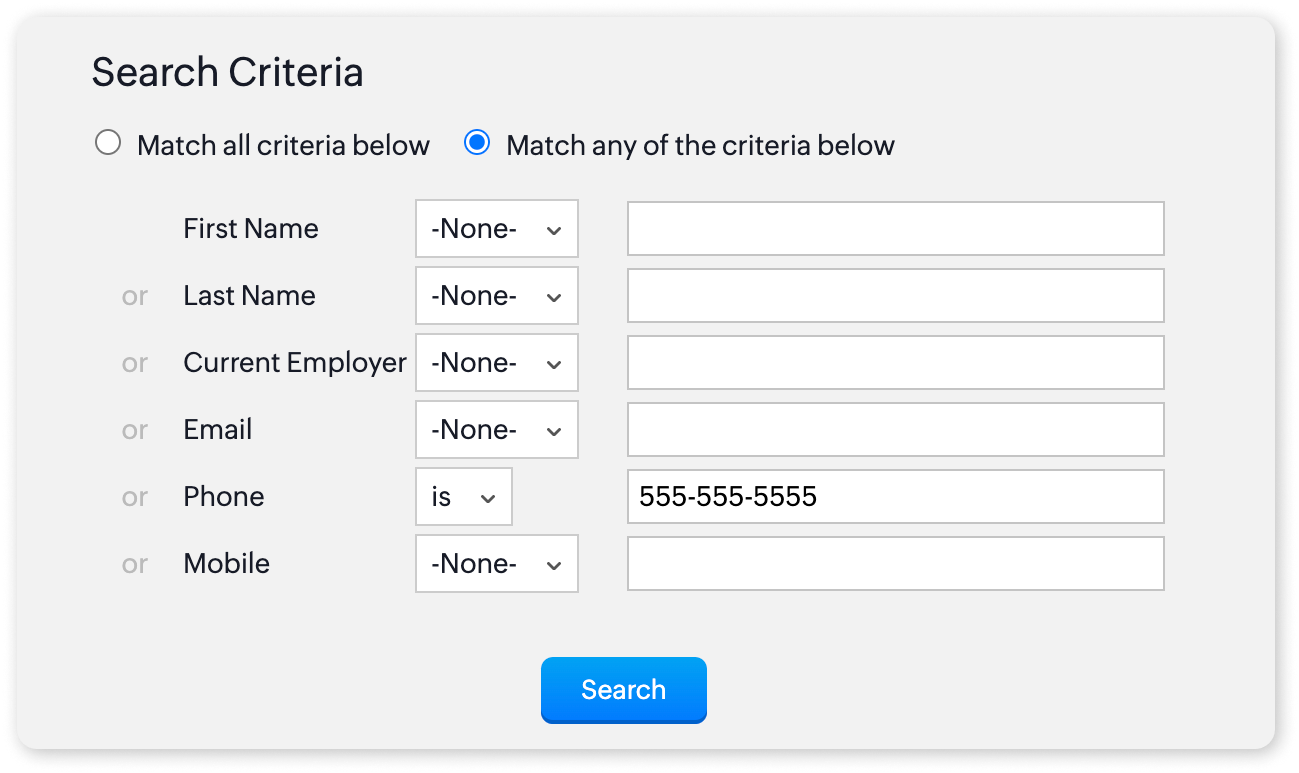Click the Phone field containing 555-555-5555
The width and height of the screenshot is (1299, 773).
[x=895, y=497]
